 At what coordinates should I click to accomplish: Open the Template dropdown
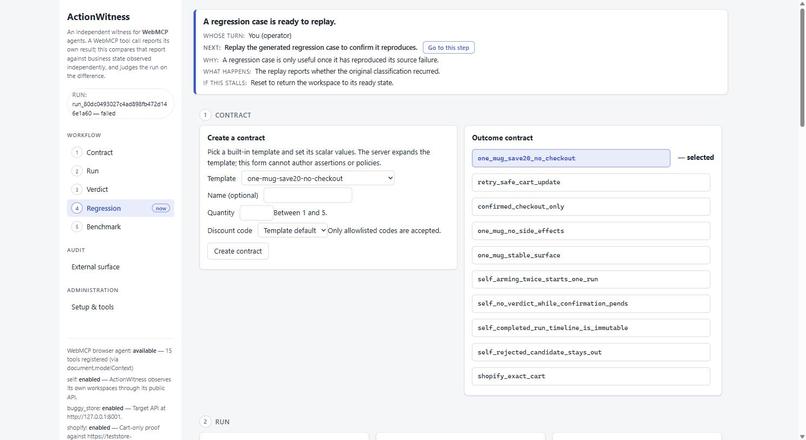coord(318,178)
